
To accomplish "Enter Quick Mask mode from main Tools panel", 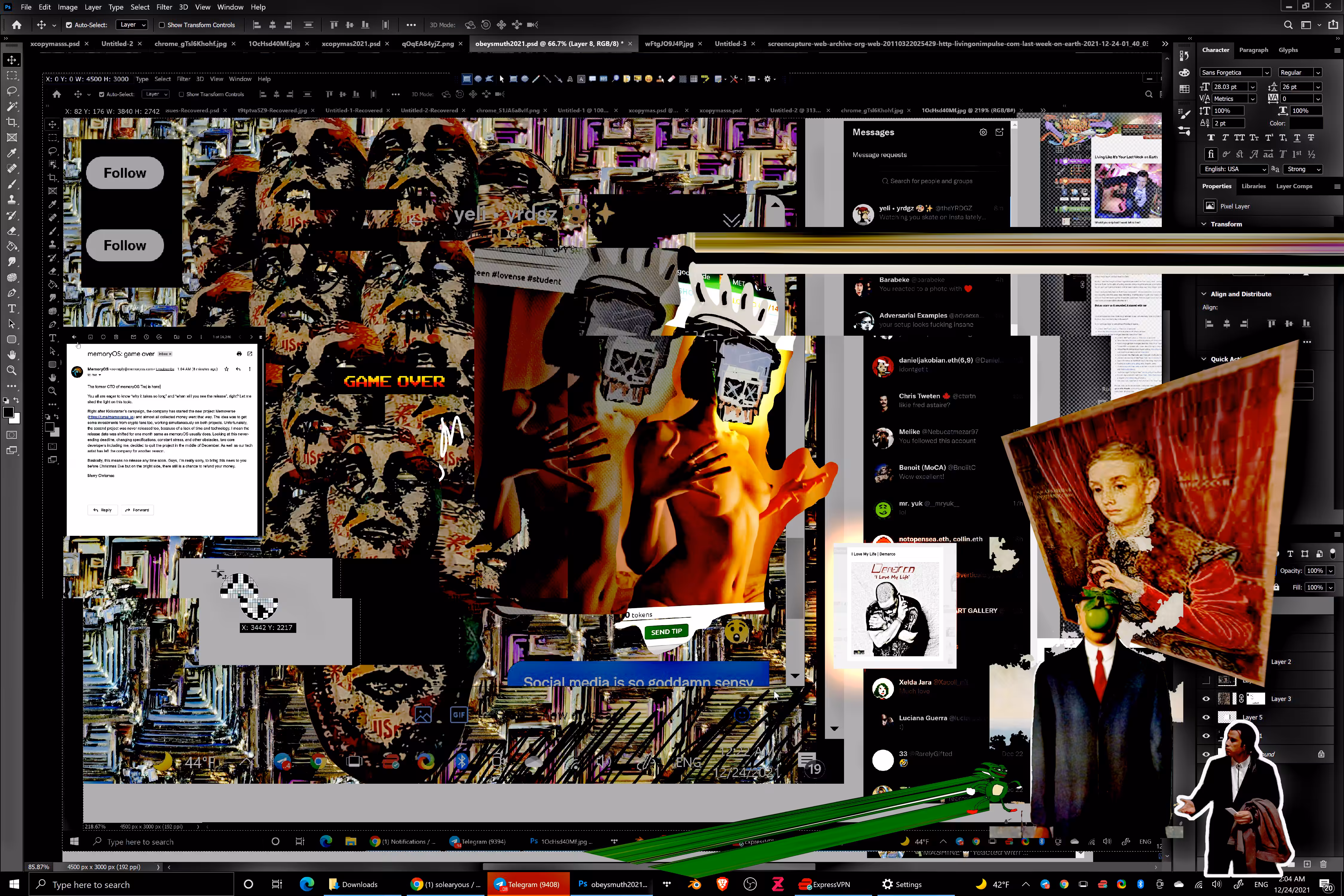I will coord(11,435).
